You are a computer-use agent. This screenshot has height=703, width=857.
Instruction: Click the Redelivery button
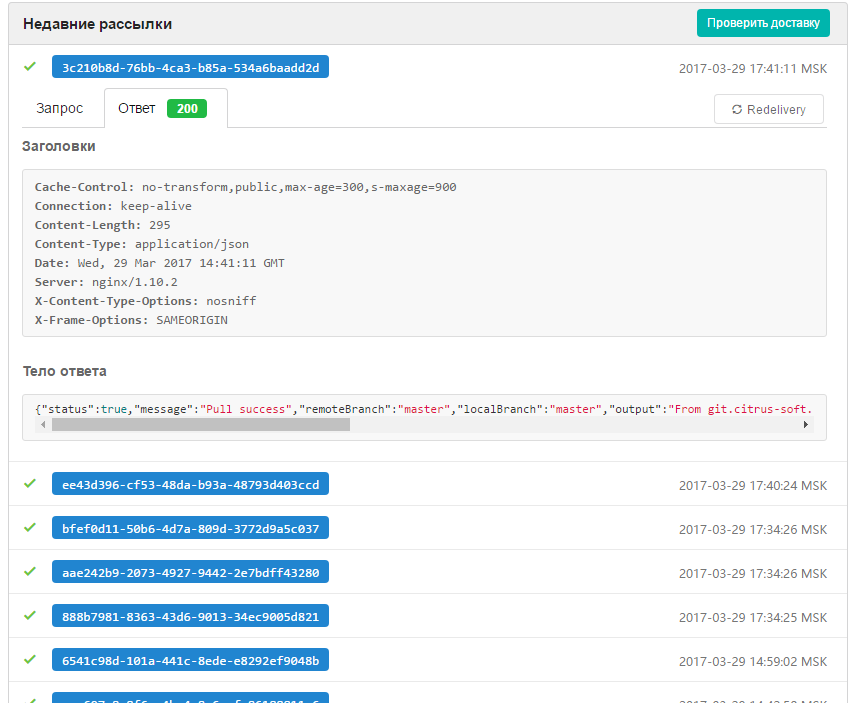tap(768, 109)
